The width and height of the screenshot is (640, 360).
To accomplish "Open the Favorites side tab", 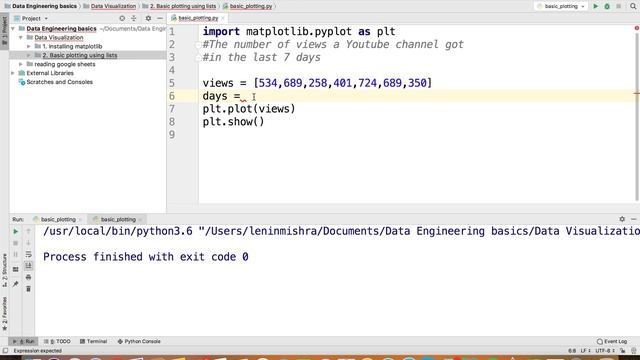I will click(4, 313).
